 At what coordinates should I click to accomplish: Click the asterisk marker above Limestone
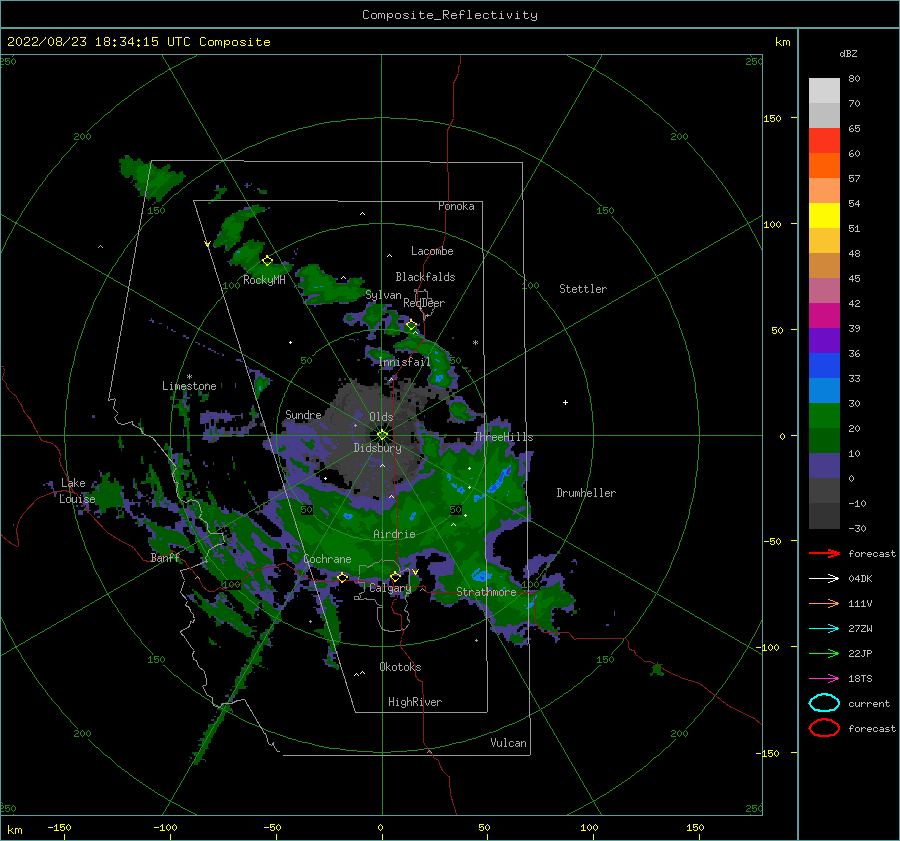point(189,377)
